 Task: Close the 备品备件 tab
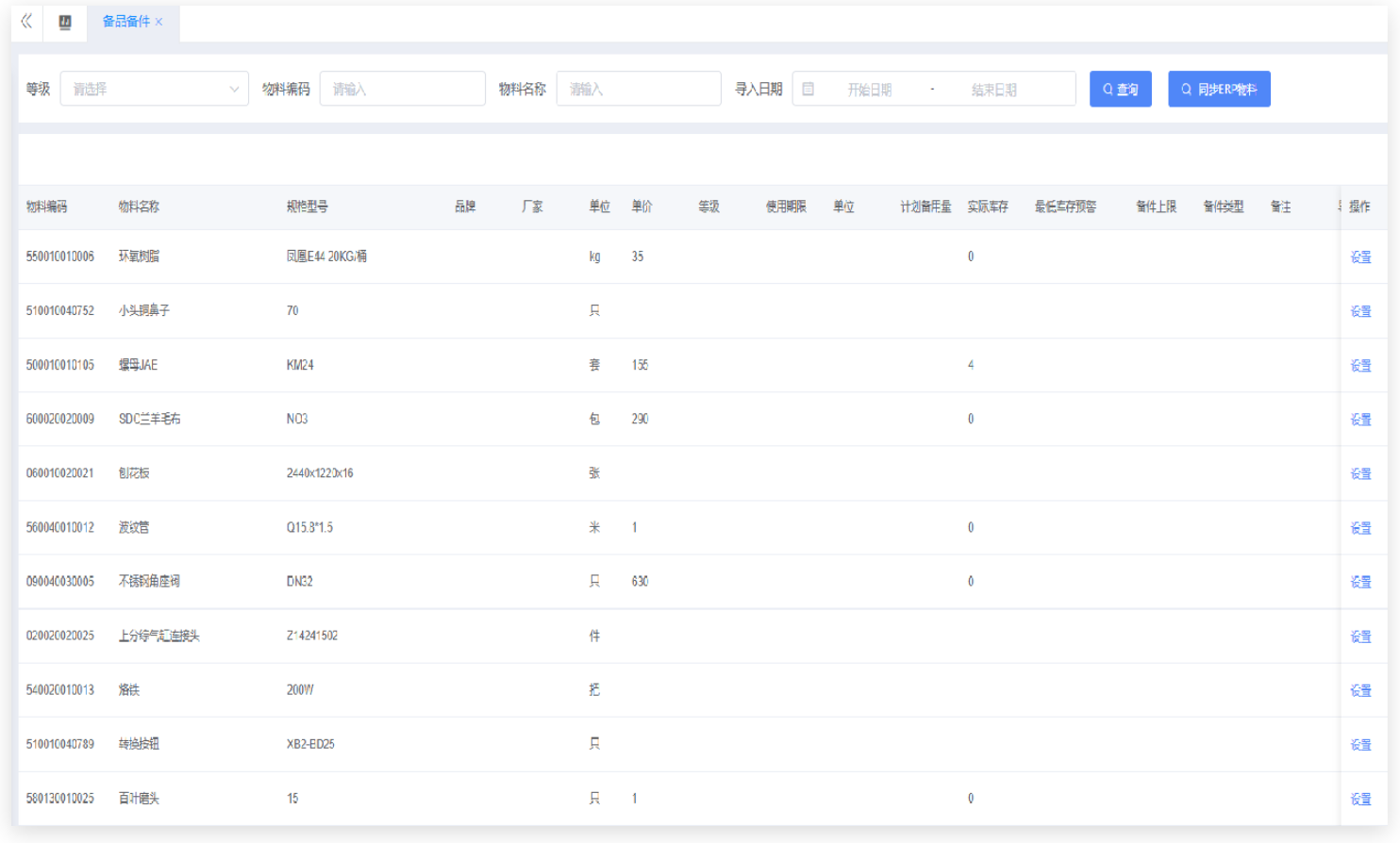point(158,22)
